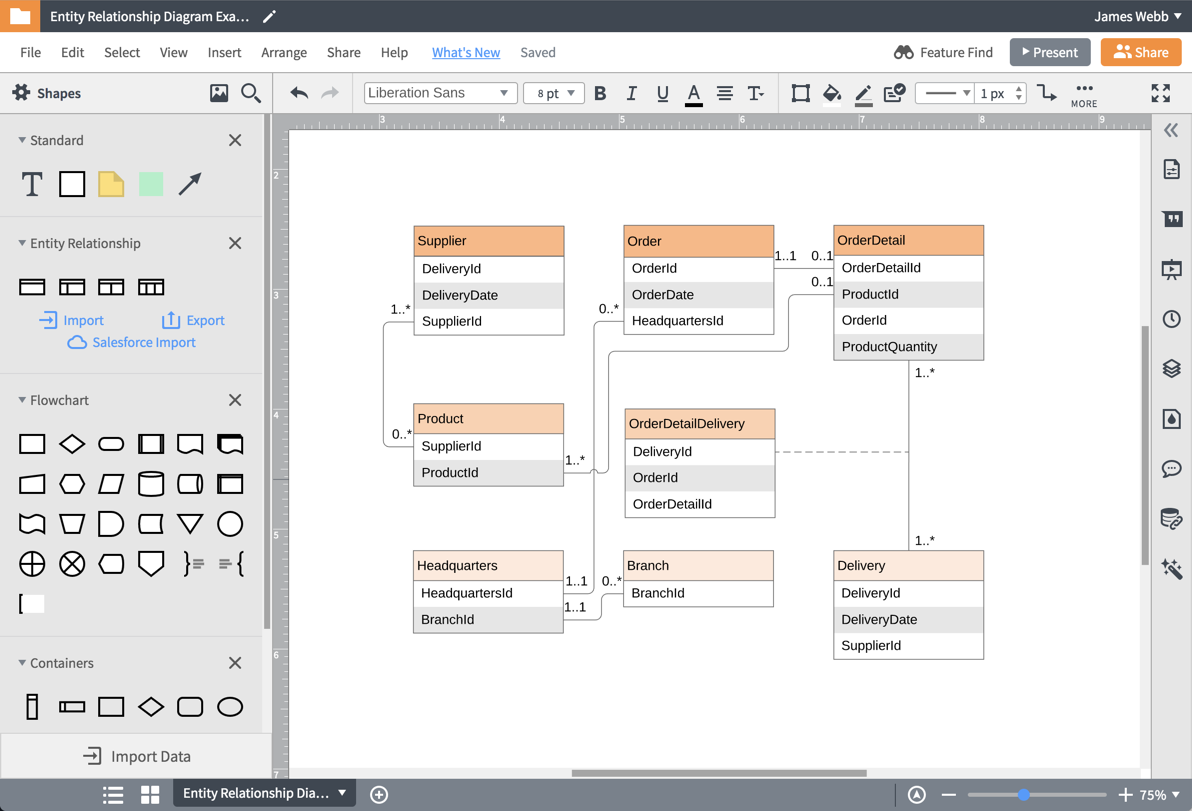
Task: Start Presentation mode from right sidebar
Action: pos(1172,268)
